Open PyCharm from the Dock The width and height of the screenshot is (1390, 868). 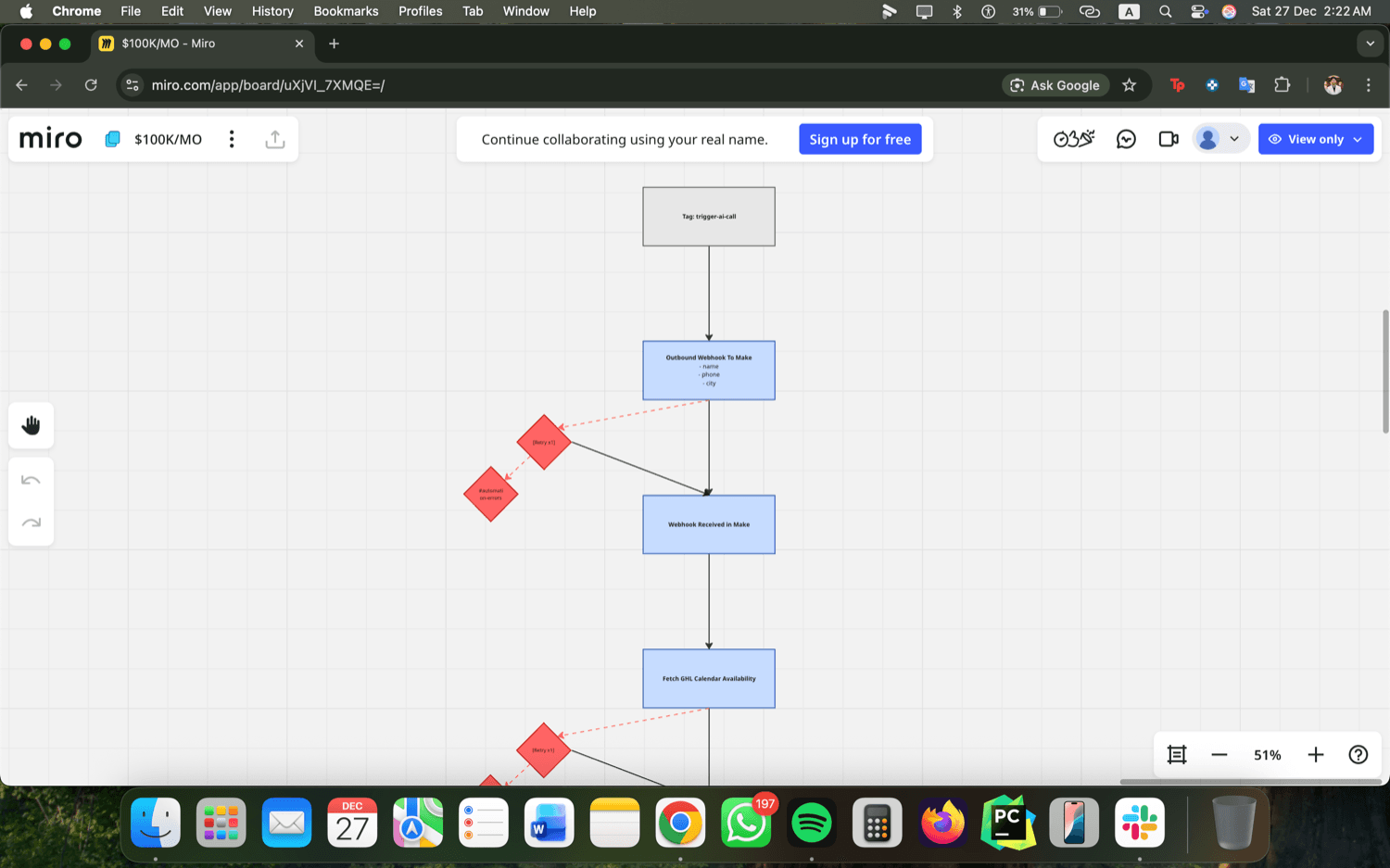[1008, 823]
